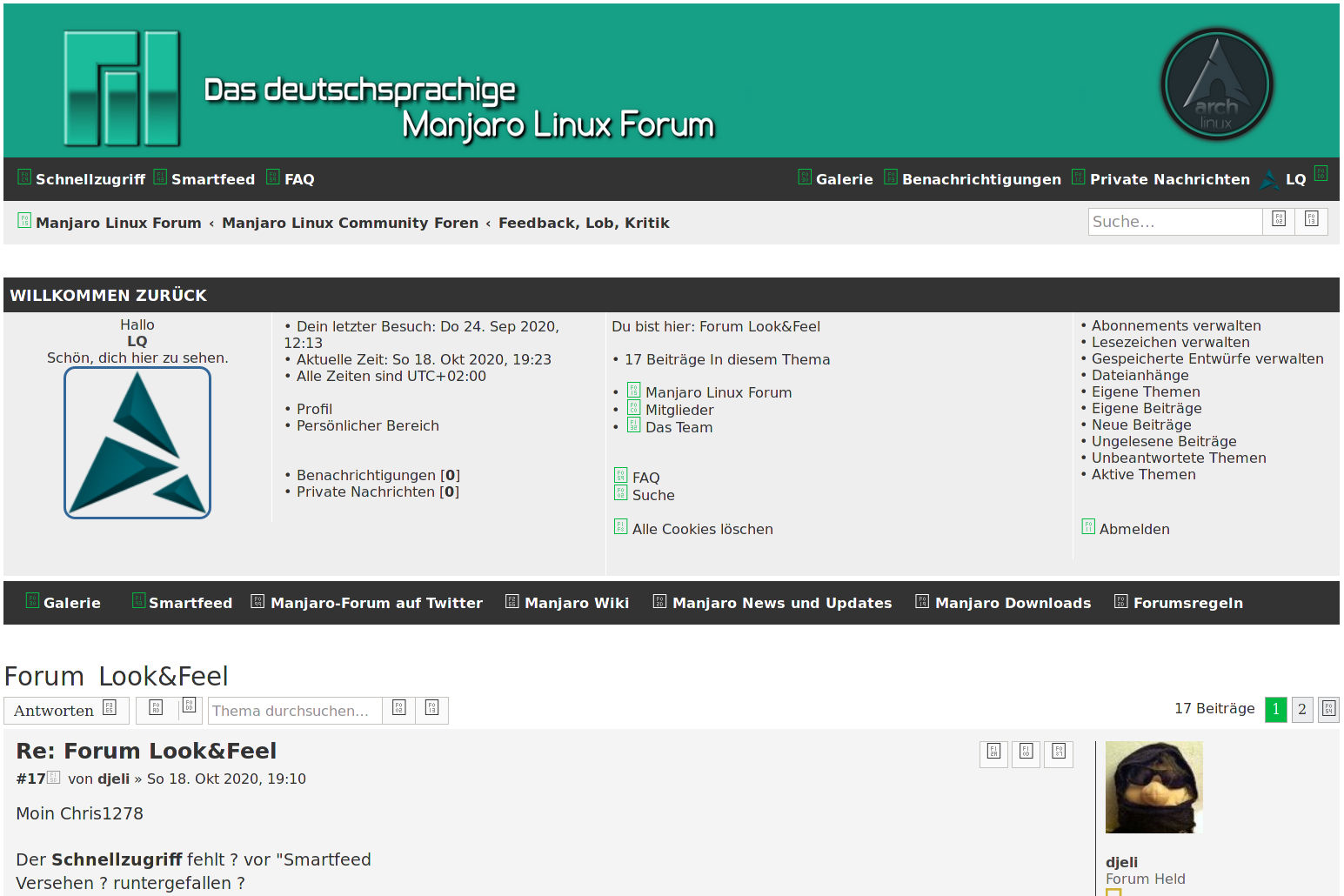
Task: Open djeli profile name under avatar
Action: click(1121, 862)
